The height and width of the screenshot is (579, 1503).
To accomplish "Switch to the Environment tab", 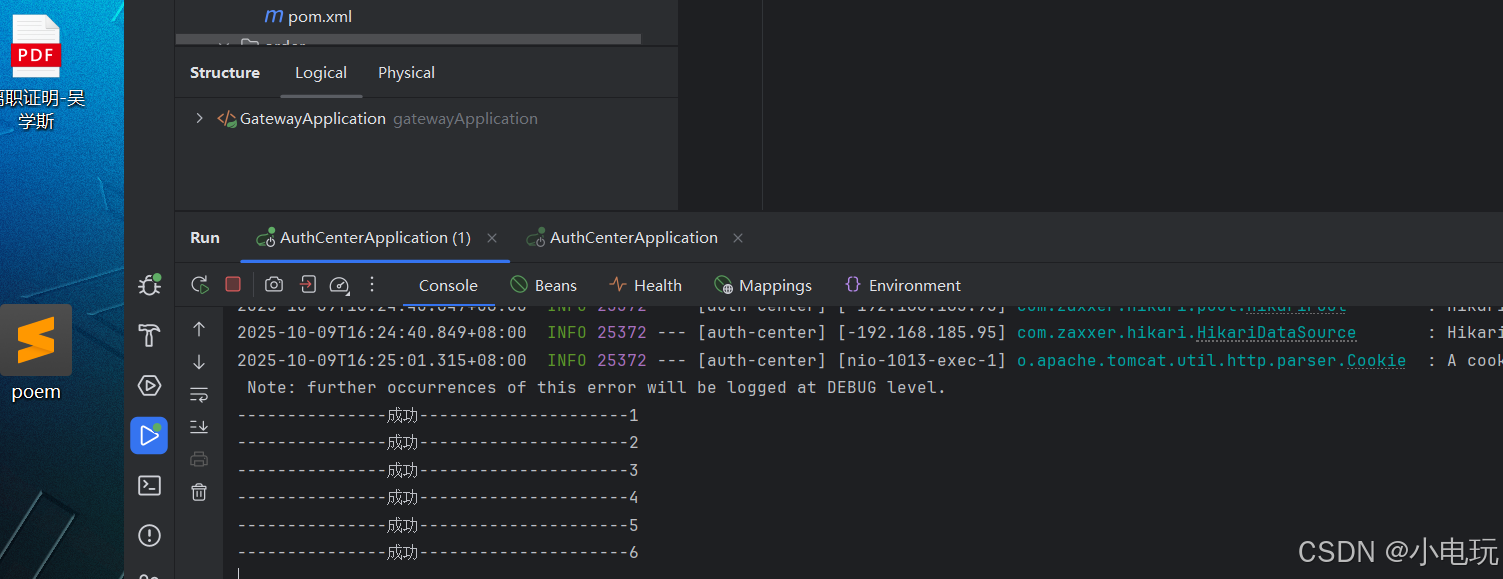I will point(903,286).
